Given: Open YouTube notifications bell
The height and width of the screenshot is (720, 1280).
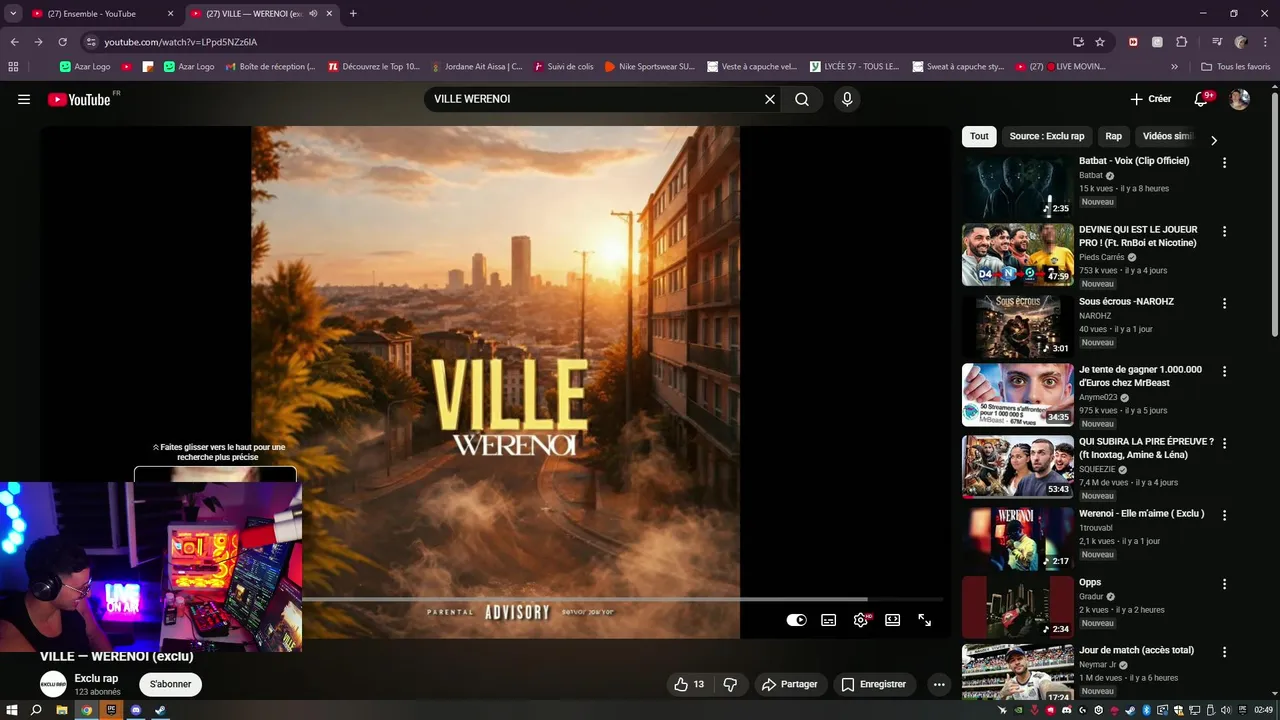Looking at the screenshot, I should click(1202, 99).
